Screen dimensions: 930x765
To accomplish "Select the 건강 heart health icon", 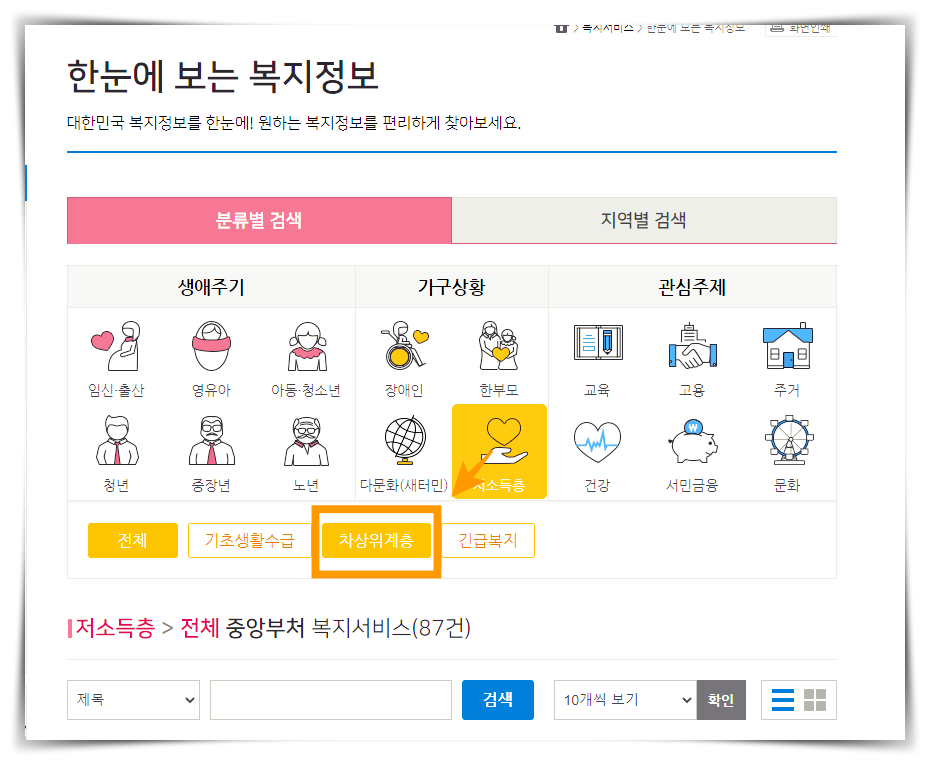I will point(597,442).
